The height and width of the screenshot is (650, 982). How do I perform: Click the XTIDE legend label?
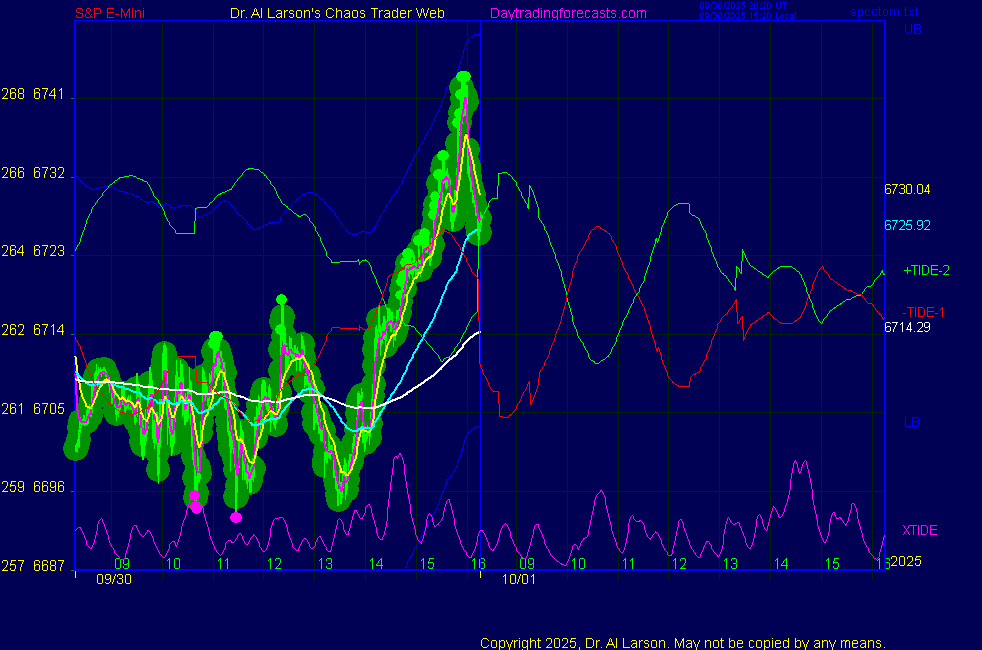click(x=919, y=530)
